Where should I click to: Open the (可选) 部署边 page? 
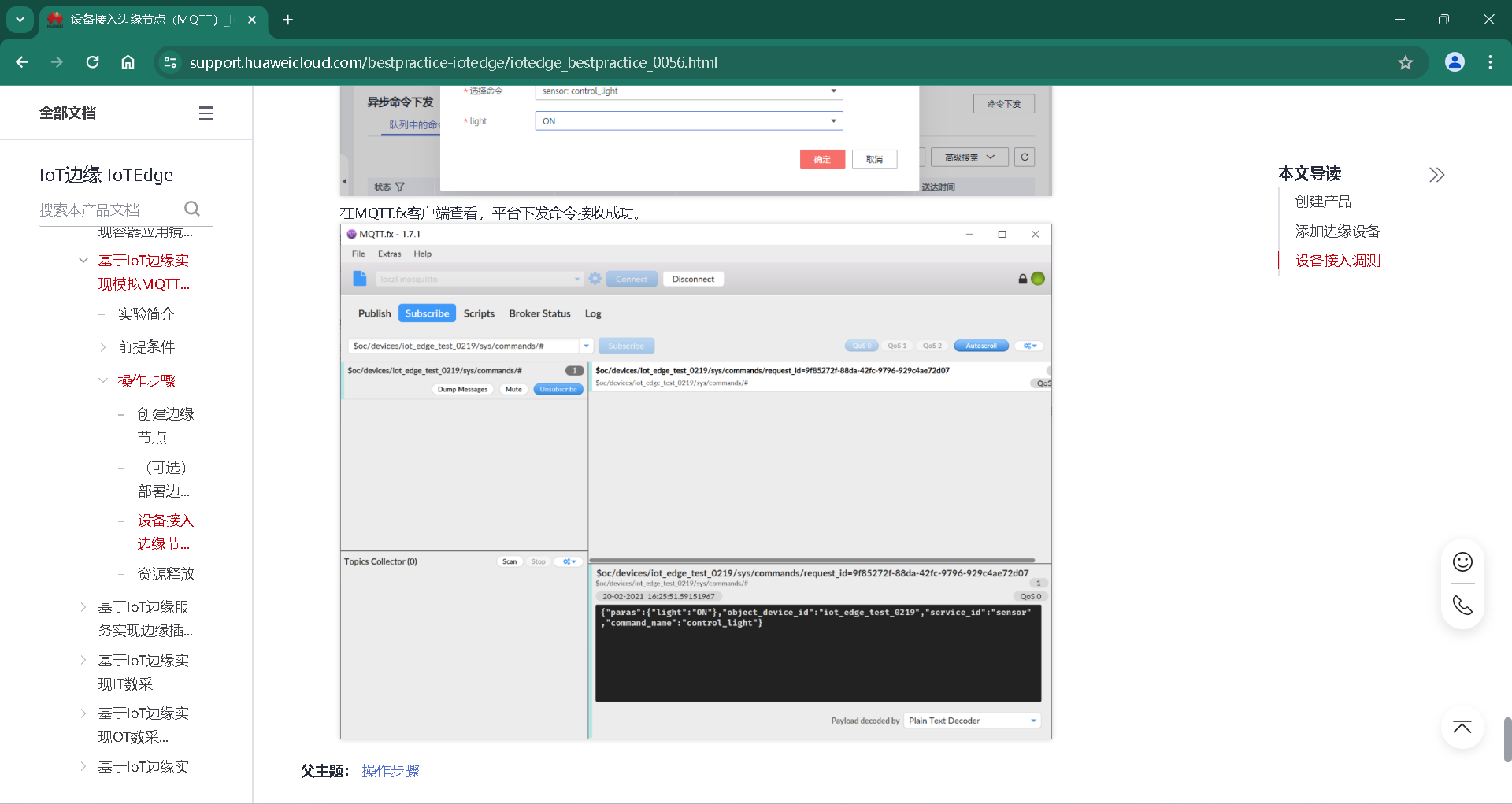pyautogui.click(x=164, y=480)
